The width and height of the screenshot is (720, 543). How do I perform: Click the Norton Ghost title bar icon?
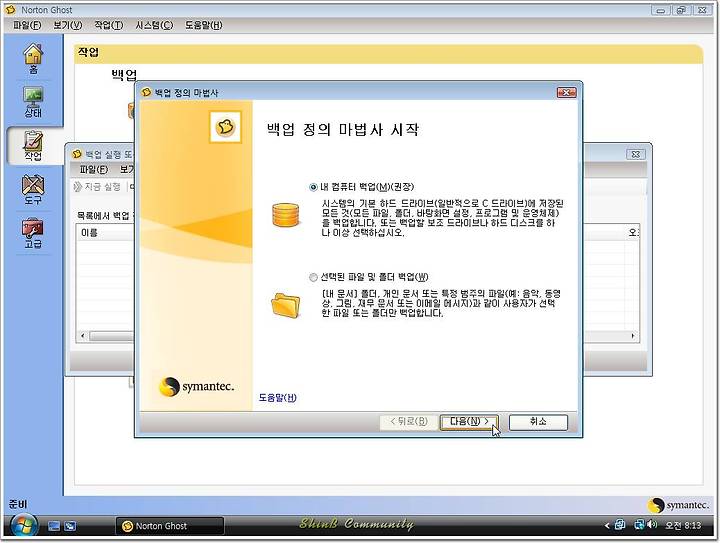pos(10,9)
